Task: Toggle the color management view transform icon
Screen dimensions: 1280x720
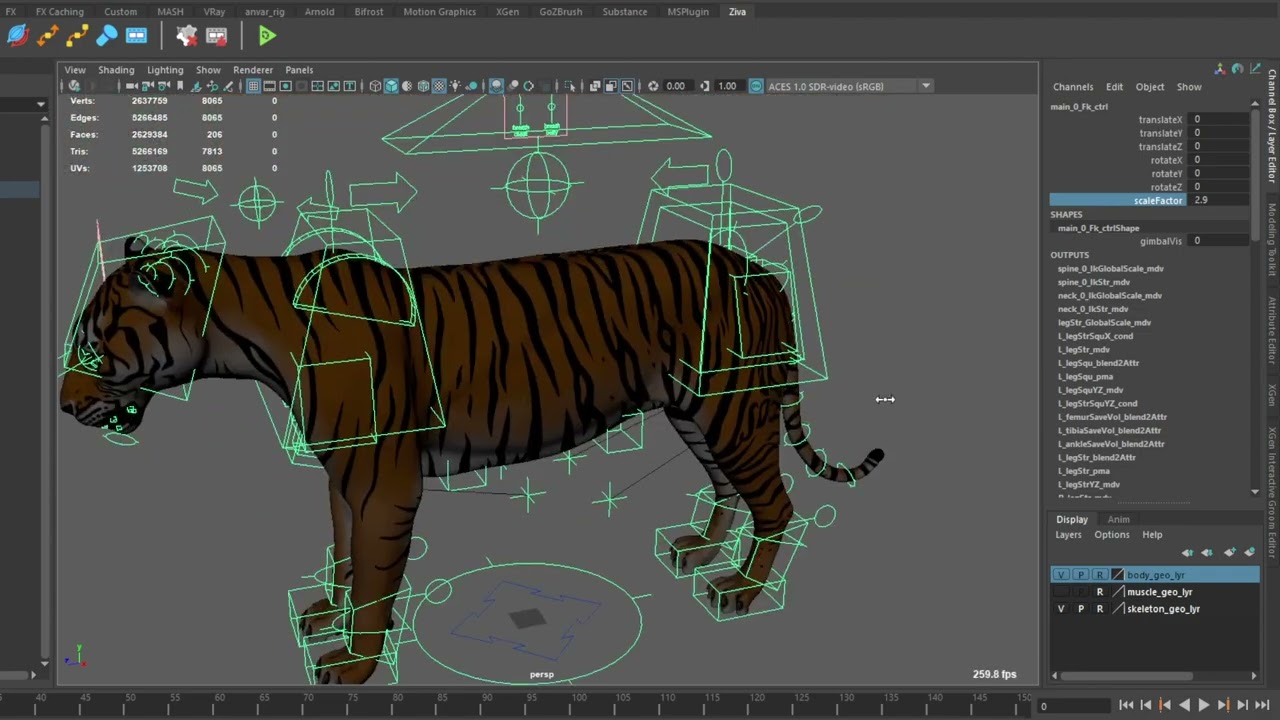Action: pos(756,86)
